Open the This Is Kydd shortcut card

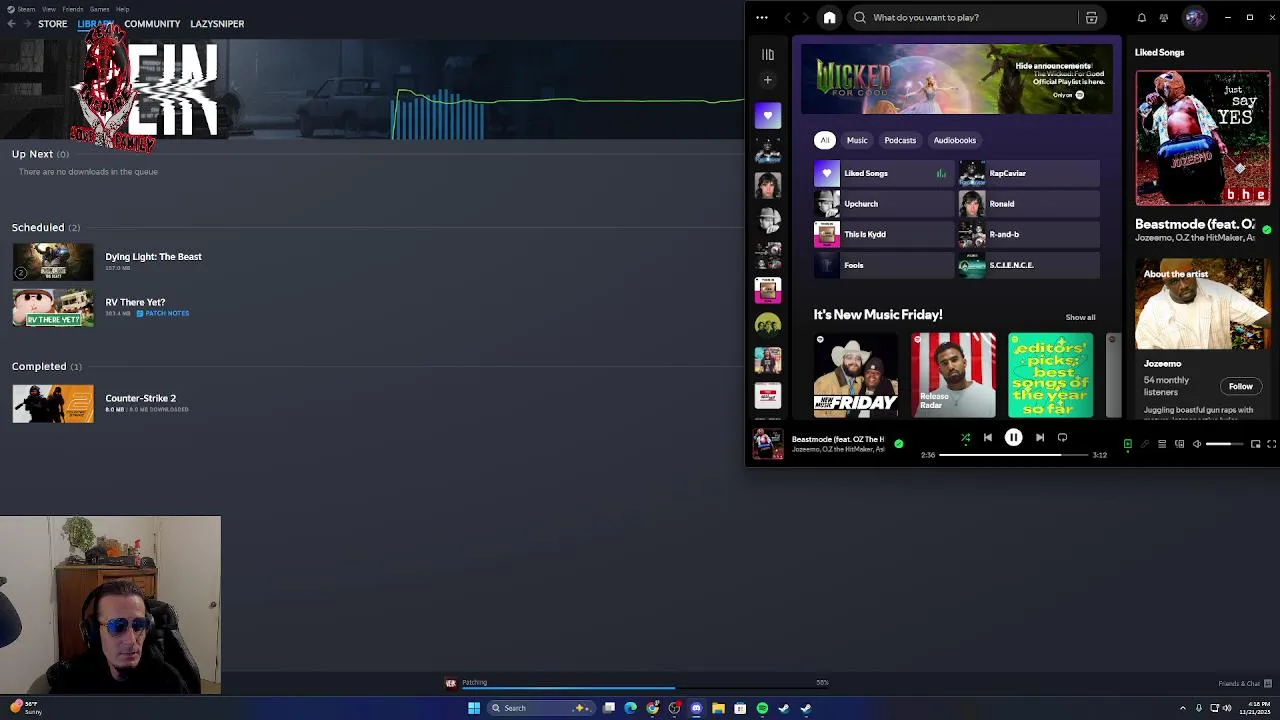[x=883, y=234]
